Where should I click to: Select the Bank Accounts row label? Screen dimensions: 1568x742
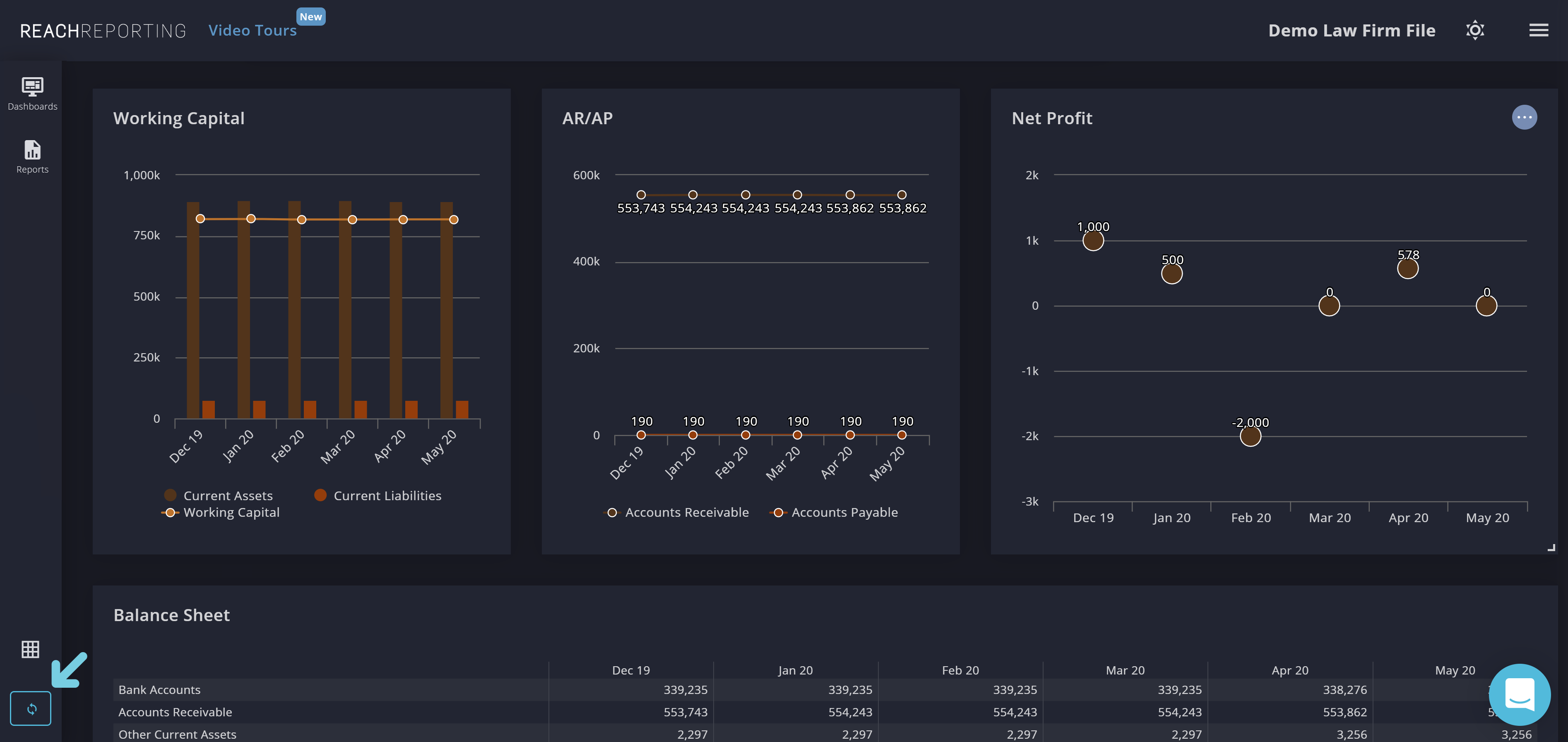[159, 690]
